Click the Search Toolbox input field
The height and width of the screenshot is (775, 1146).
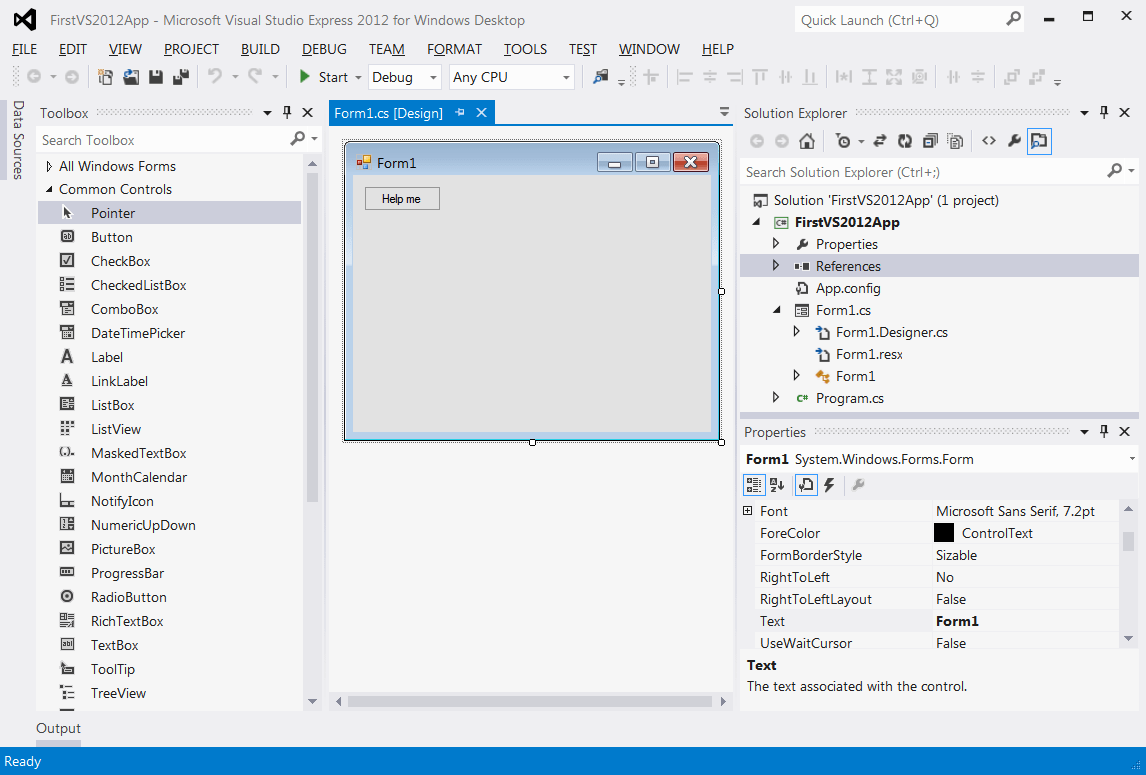coord(164,140)
